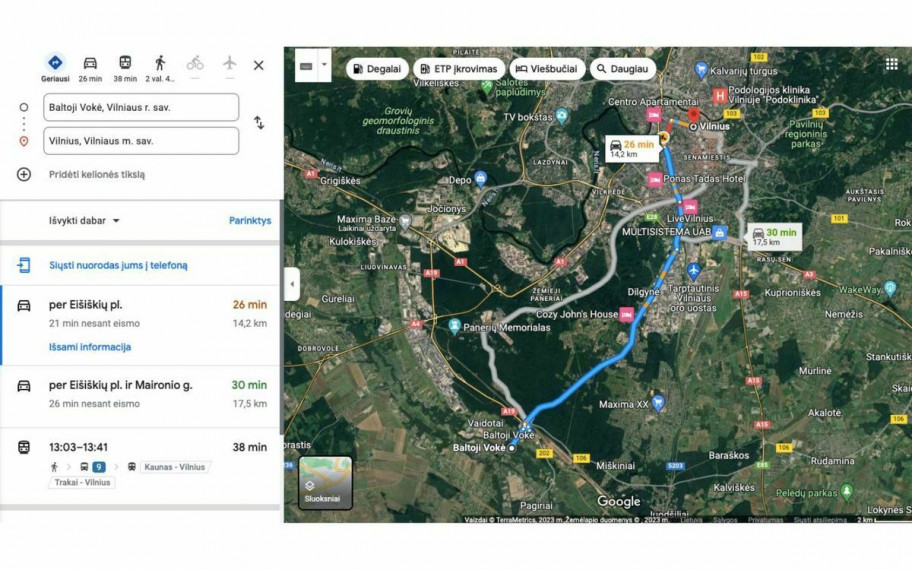
Task: Click the send-to-phone icon
Action: point(24,265)
